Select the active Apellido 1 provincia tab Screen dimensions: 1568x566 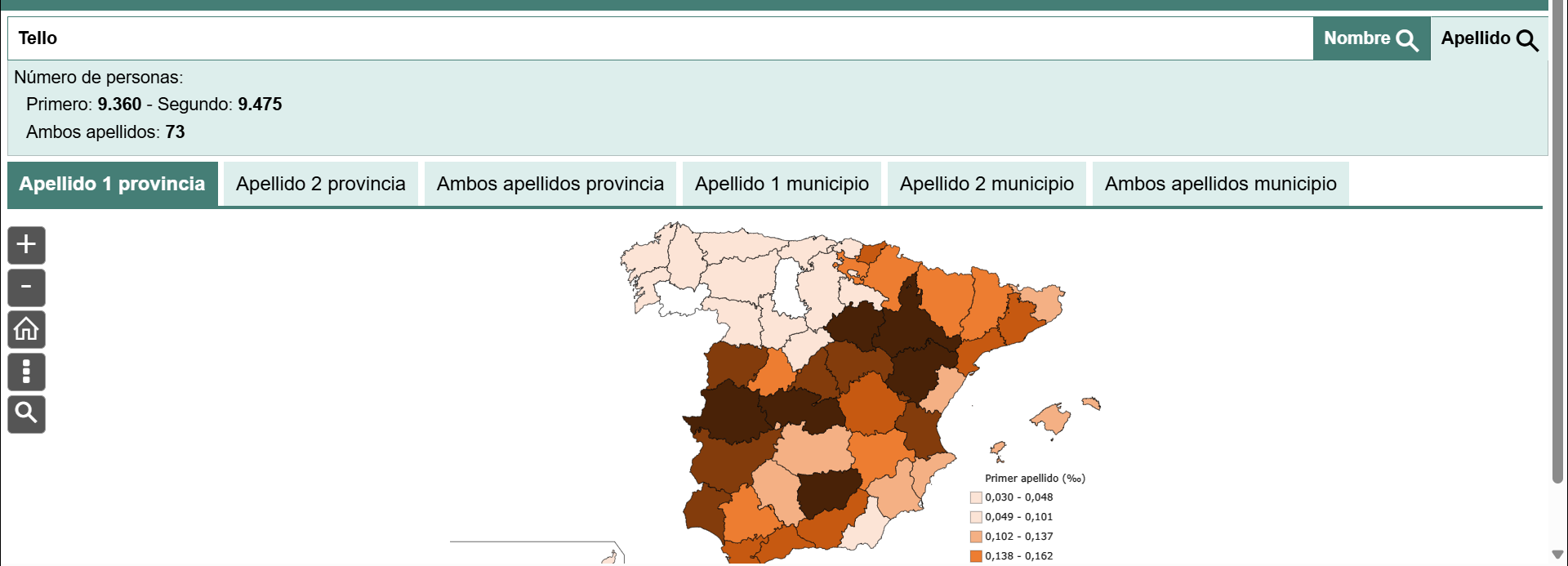112,184
